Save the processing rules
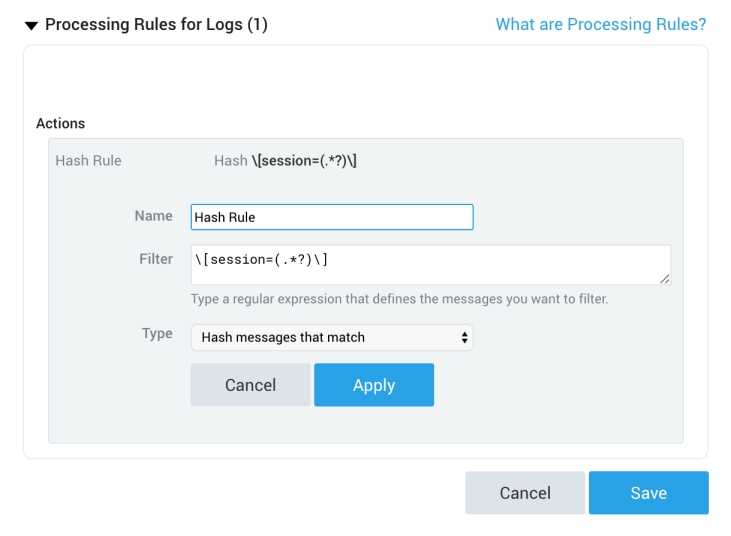Image resolution: width=731 pixels, height=536 pixels. [648, 493]
